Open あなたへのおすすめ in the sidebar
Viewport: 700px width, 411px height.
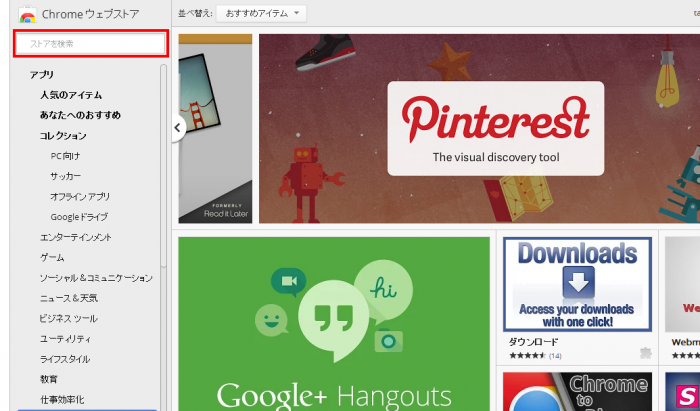80,115
